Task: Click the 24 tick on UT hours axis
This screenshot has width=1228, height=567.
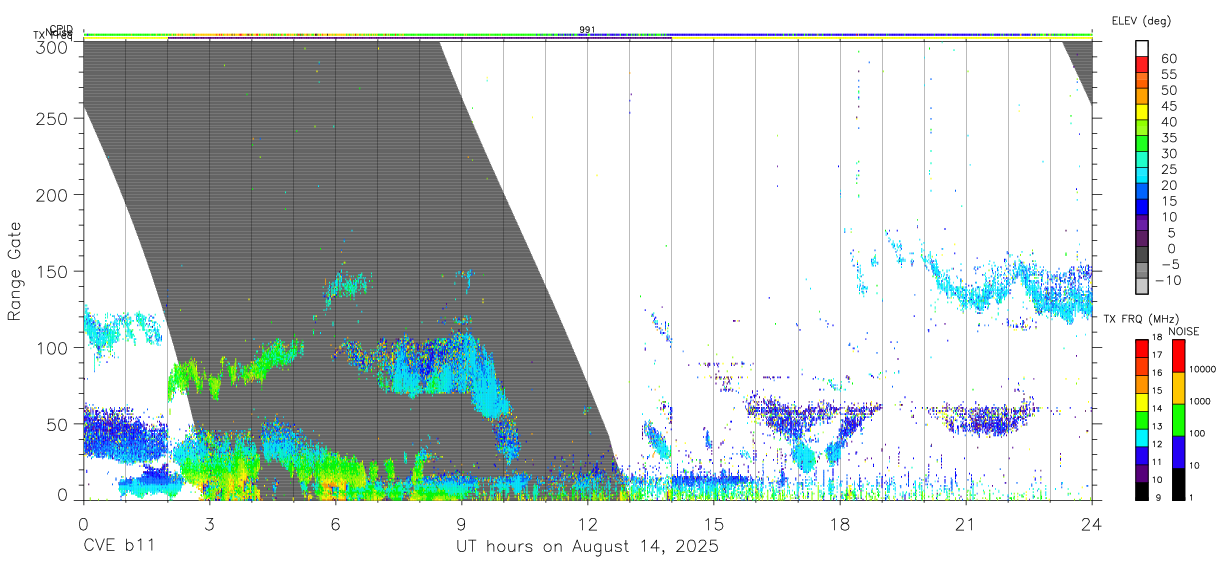Action: coord(1091,524)
